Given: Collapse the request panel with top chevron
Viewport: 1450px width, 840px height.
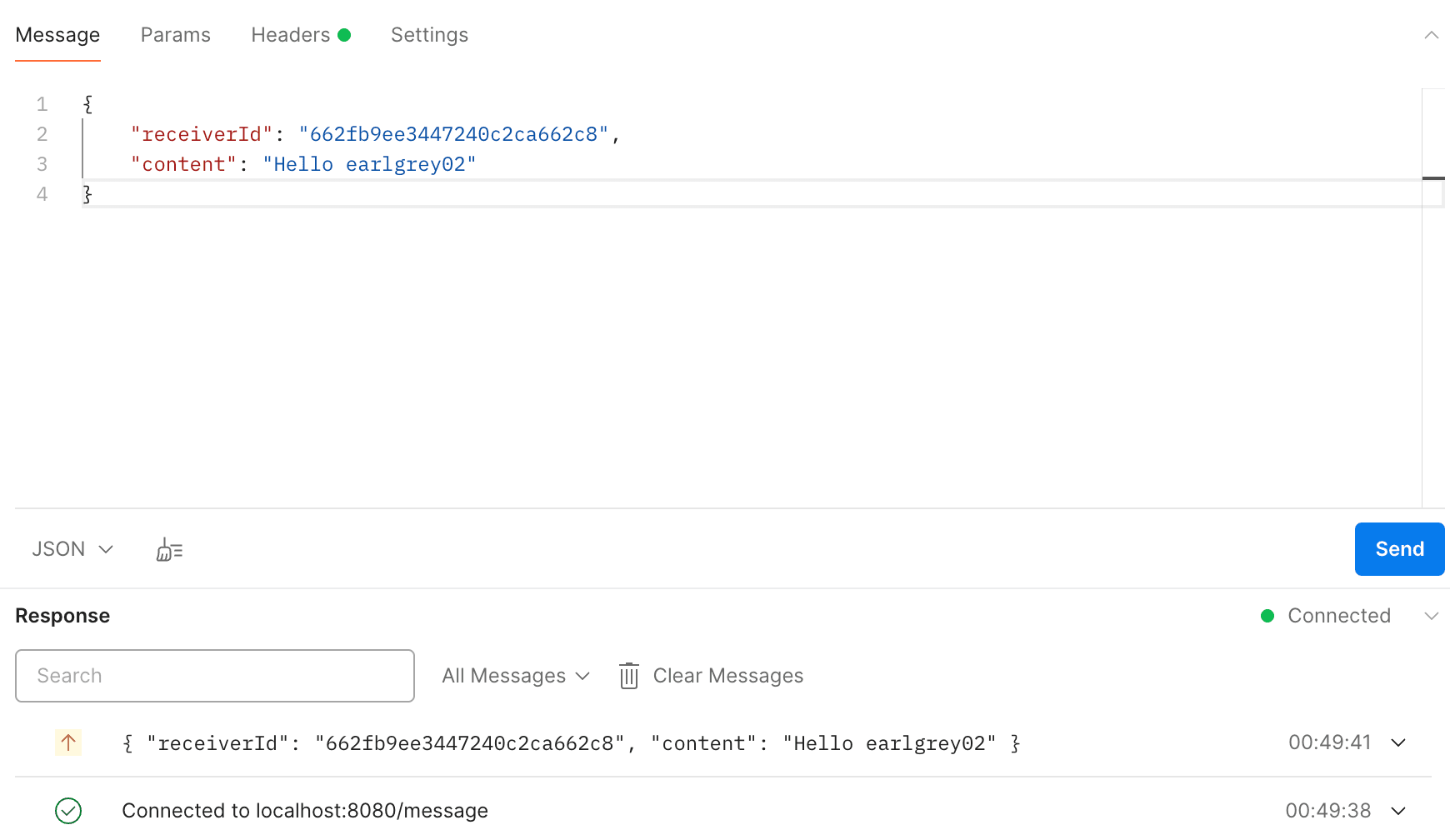Looking at the screenshot, I should [x=1432, y=35].
